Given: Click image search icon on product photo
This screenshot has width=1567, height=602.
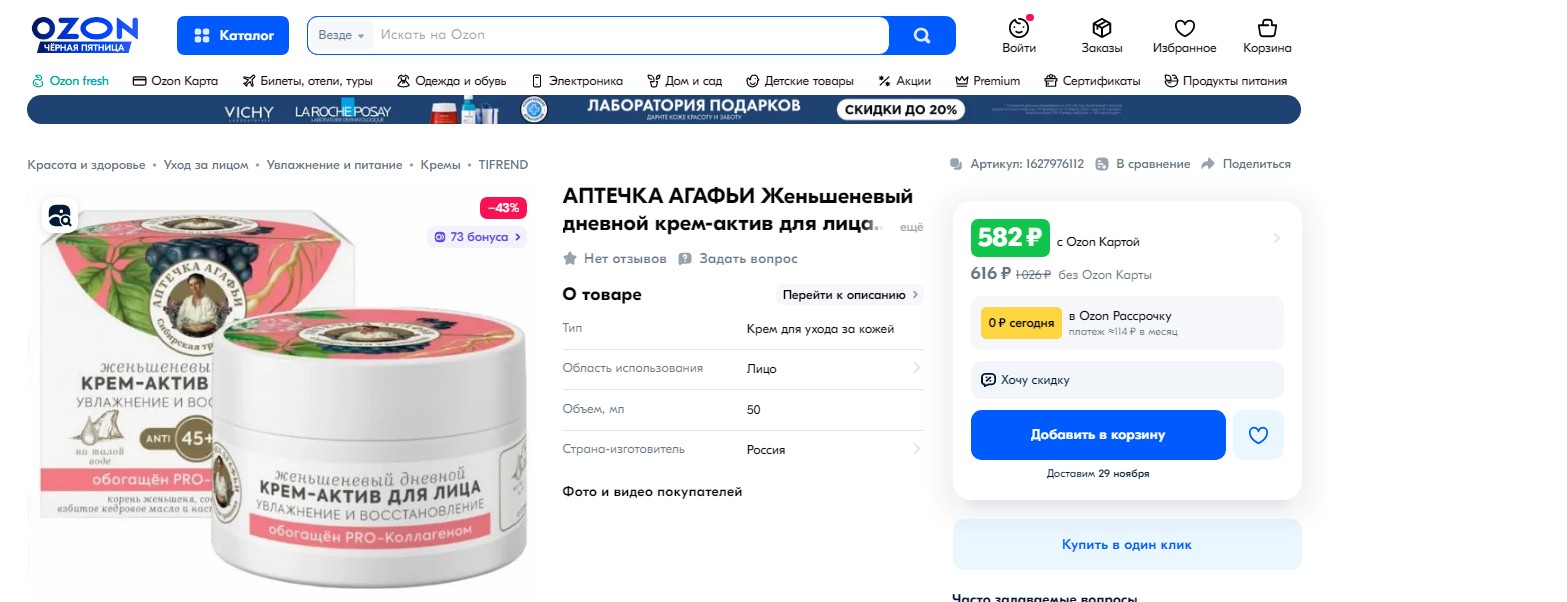Looking at the screenshot, I should pos(59,215).
